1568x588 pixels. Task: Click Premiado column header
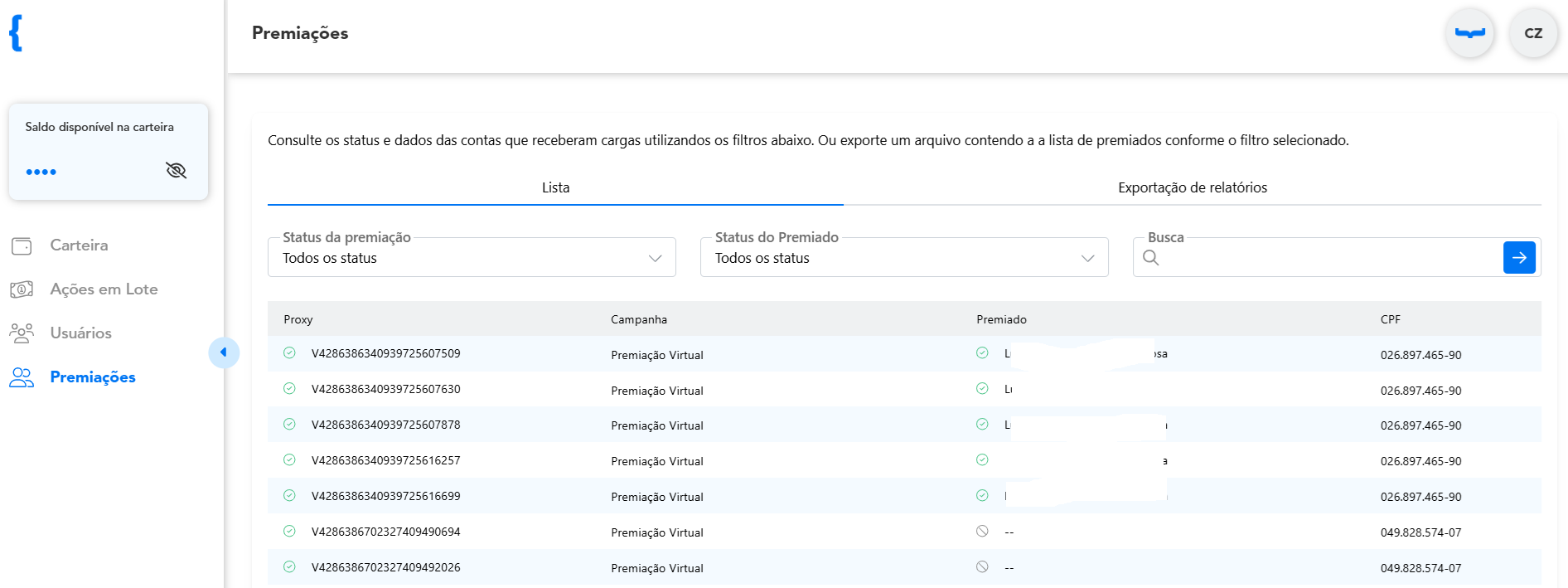1001,320
